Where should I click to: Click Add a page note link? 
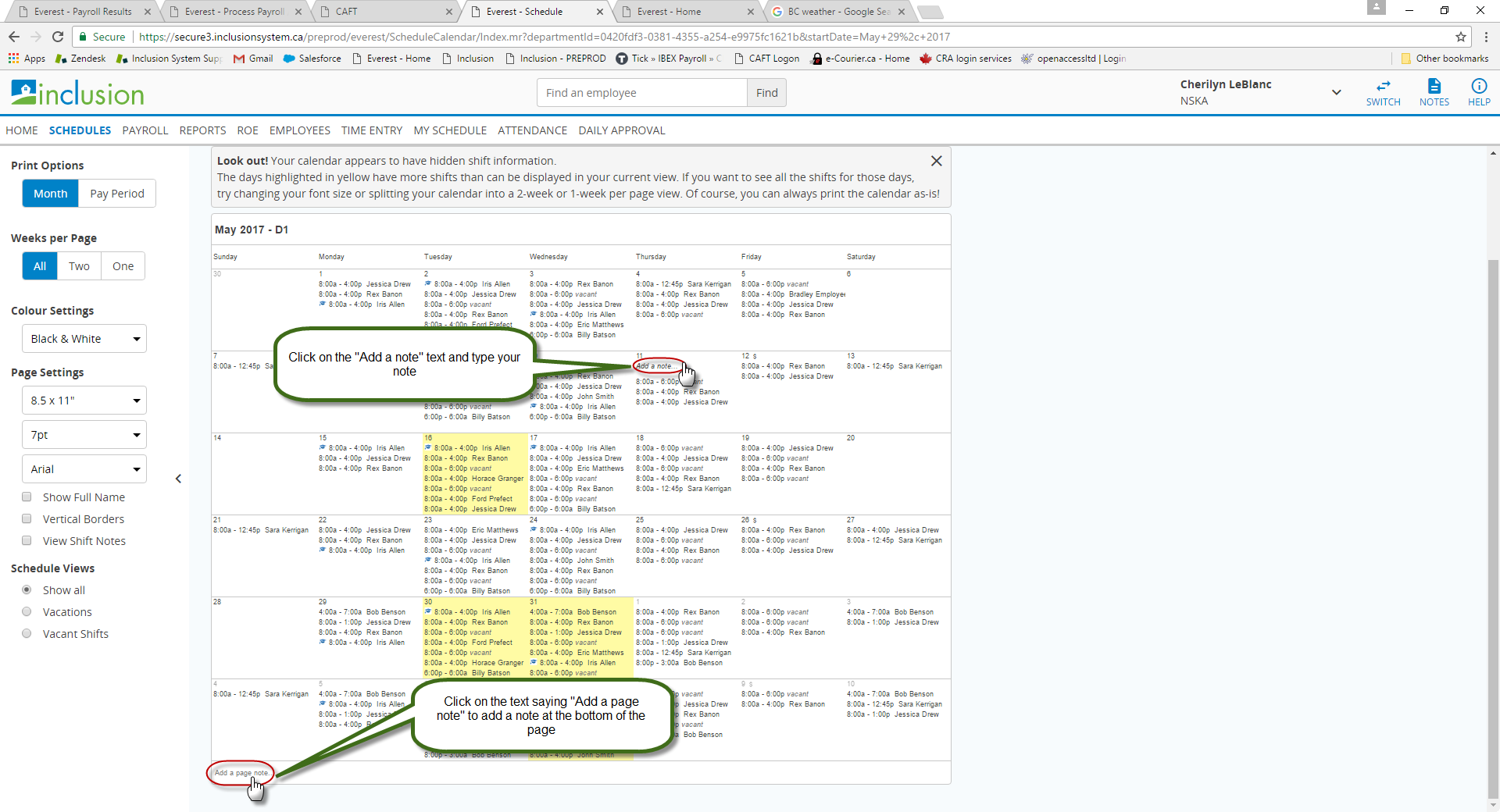pos(241,773)
